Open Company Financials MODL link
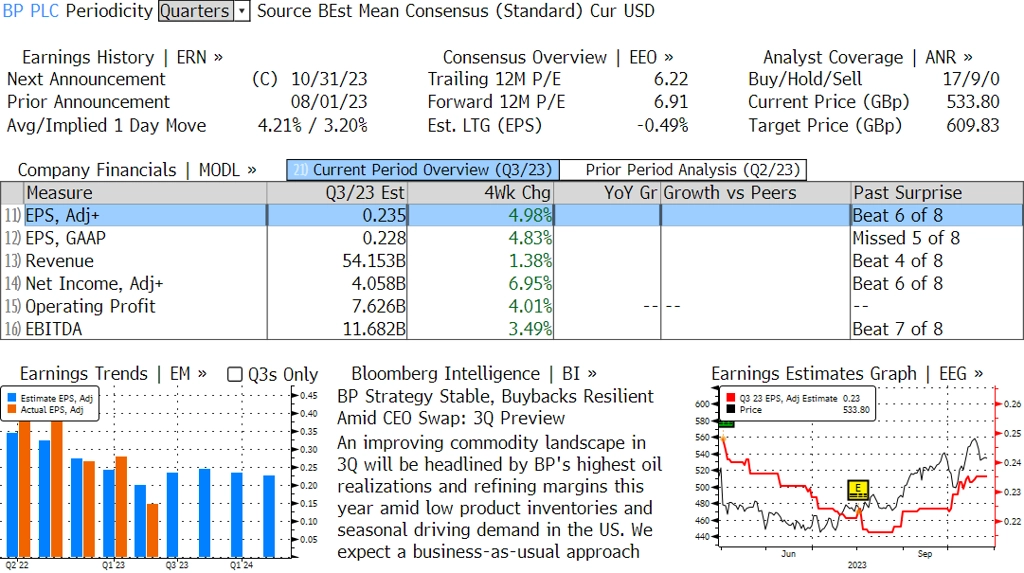Viewport: 1024px width, 573px height. 136,170
